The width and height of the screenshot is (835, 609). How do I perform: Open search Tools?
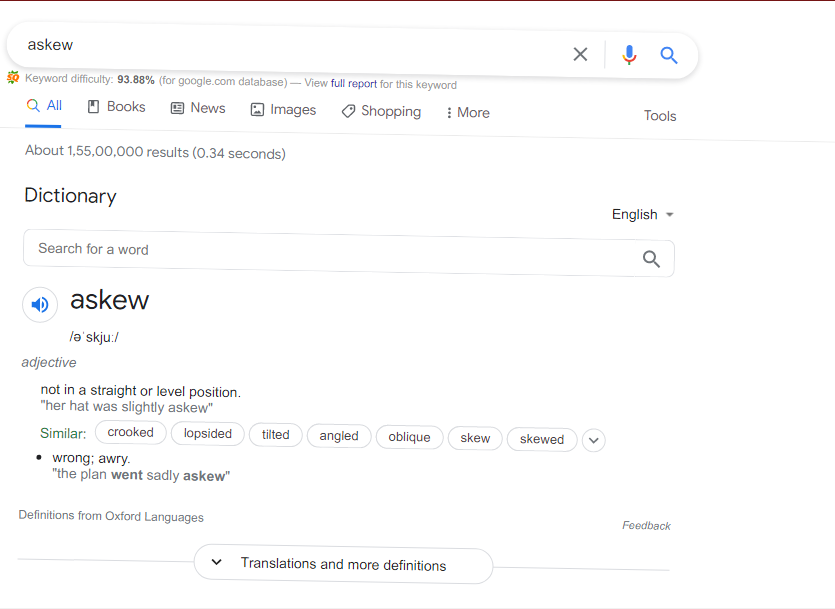pyautogui.click(x=659, y=116)
